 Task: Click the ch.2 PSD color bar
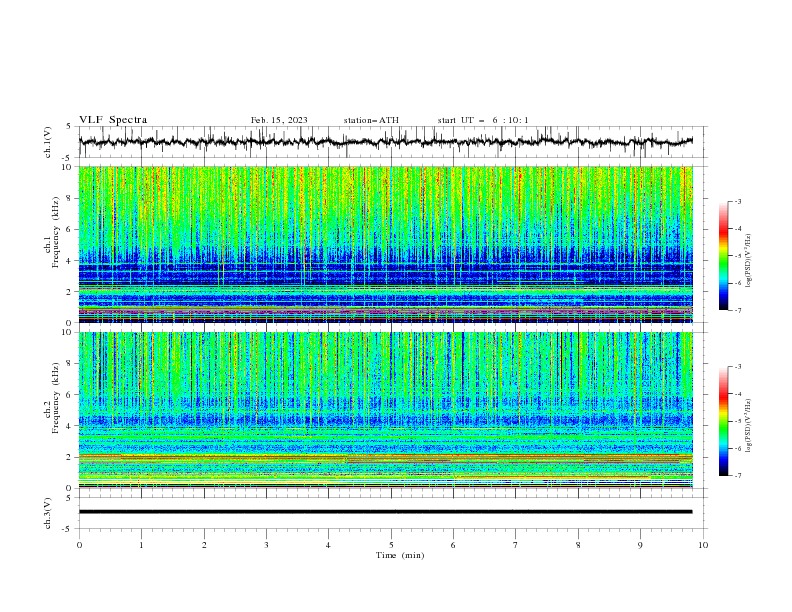click(723, 421)
